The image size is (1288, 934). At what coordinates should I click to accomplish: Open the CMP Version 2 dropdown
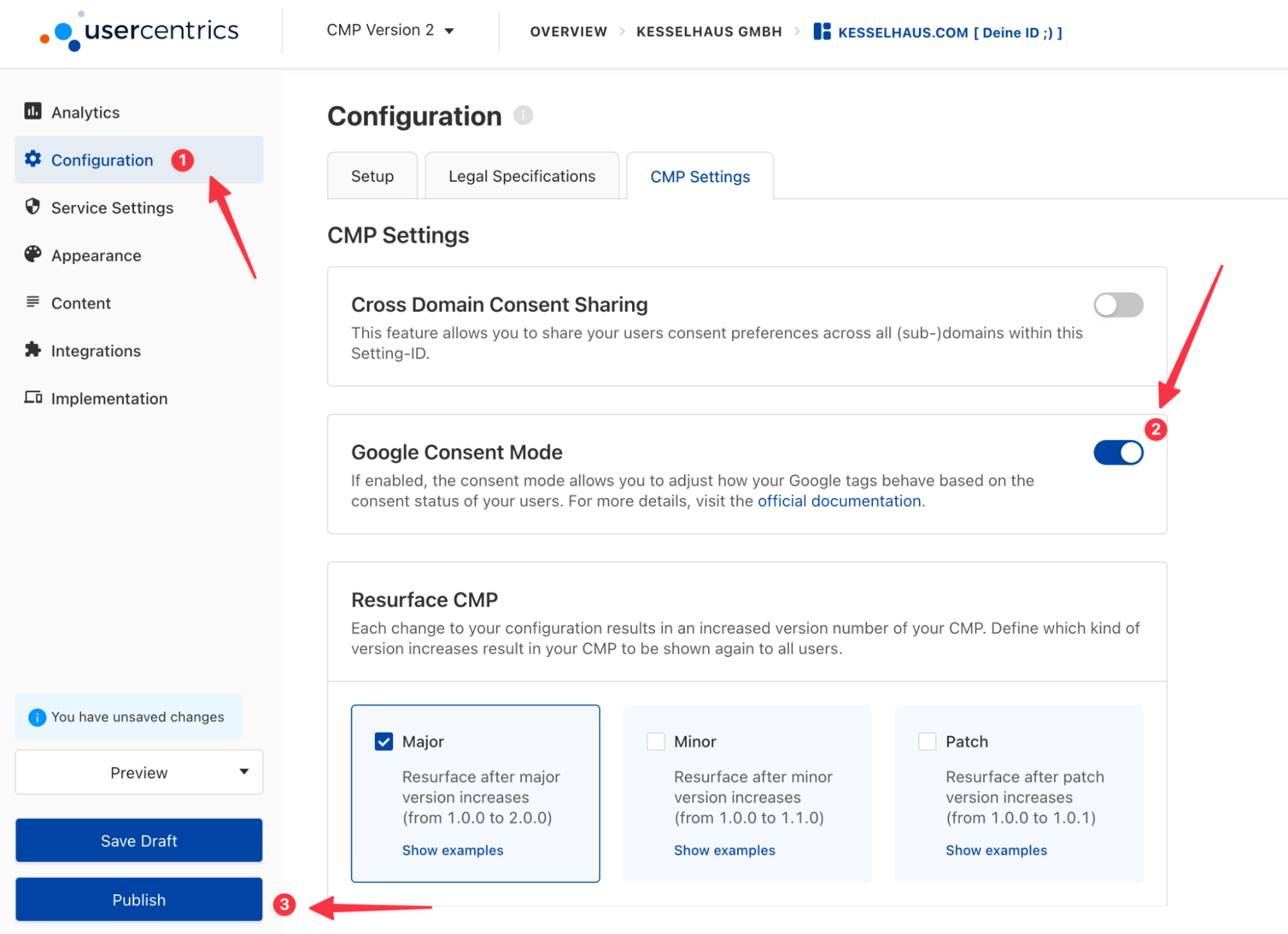click(390, 30)
